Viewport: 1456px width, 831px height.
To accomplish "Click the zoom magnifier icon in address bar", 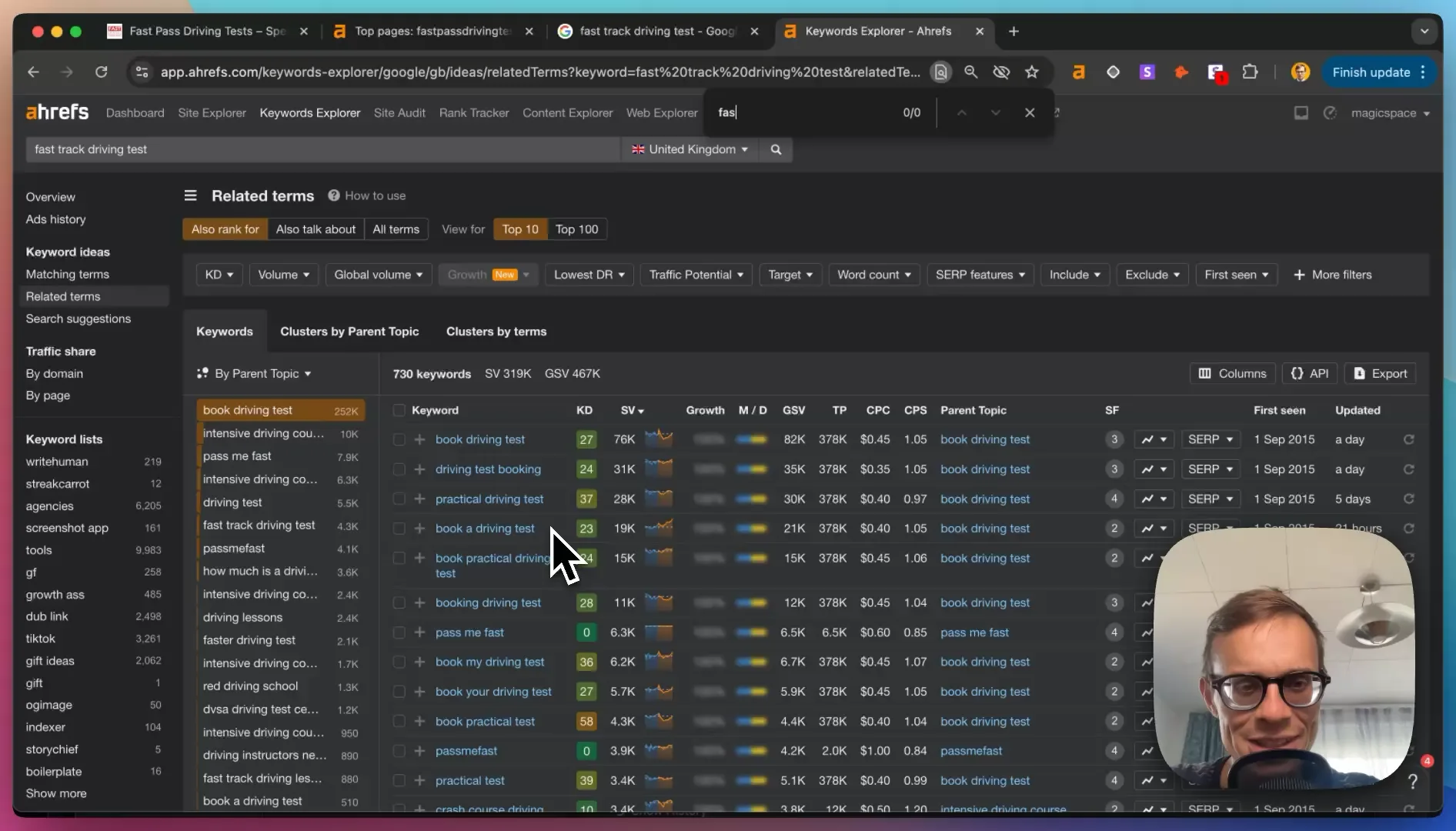I will 970,72.
